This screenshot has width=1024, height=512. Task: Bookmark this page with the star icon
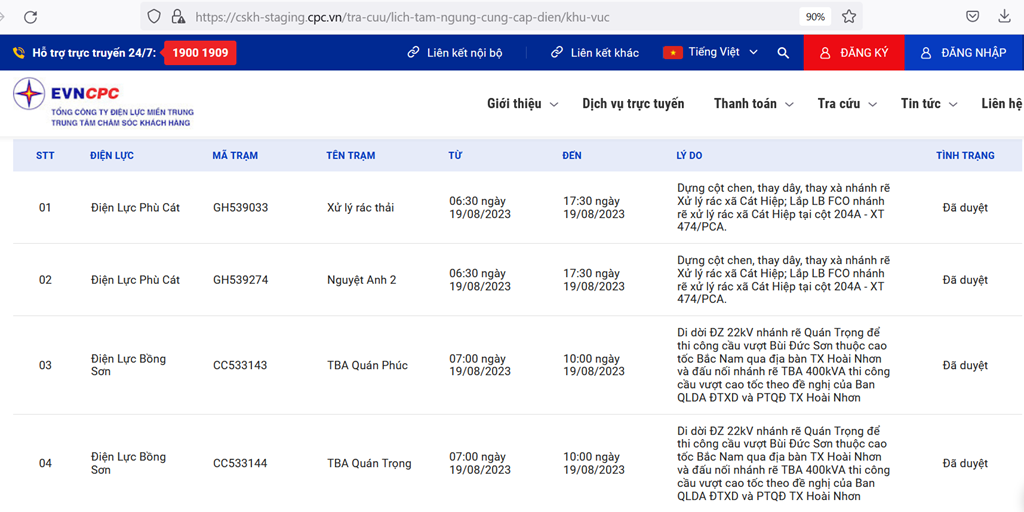coord(848,17)
